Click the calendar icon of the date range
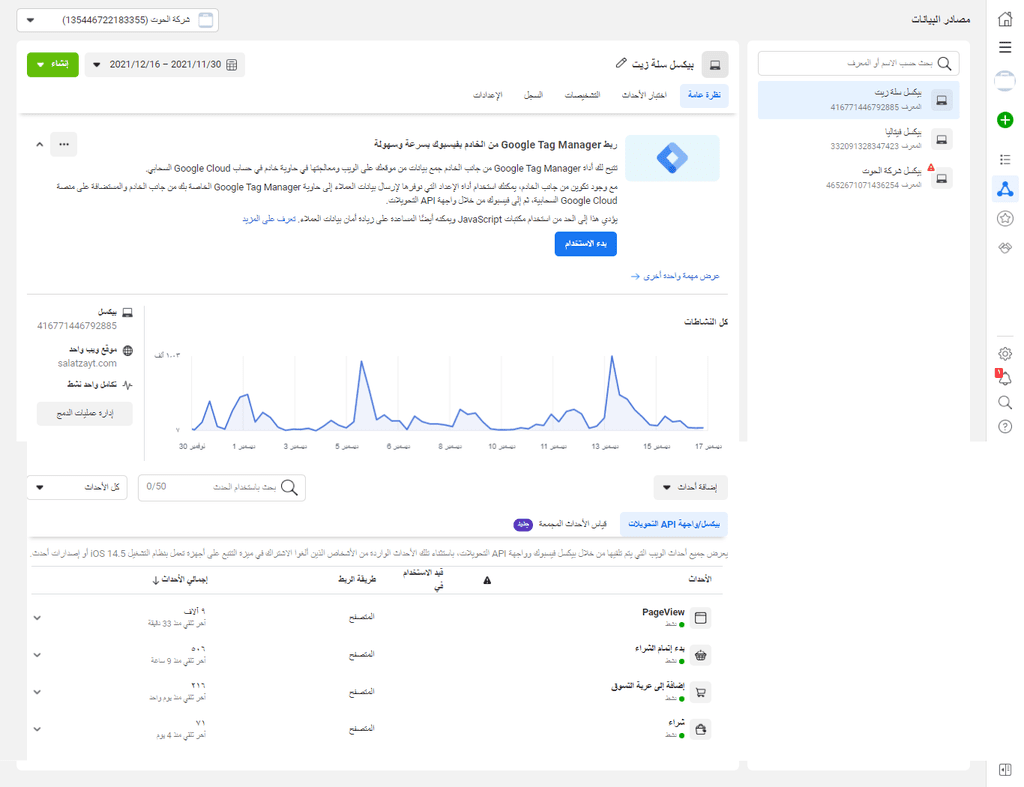The width and height of the screenshot is (1024, 787). click(x=232, y=65)
